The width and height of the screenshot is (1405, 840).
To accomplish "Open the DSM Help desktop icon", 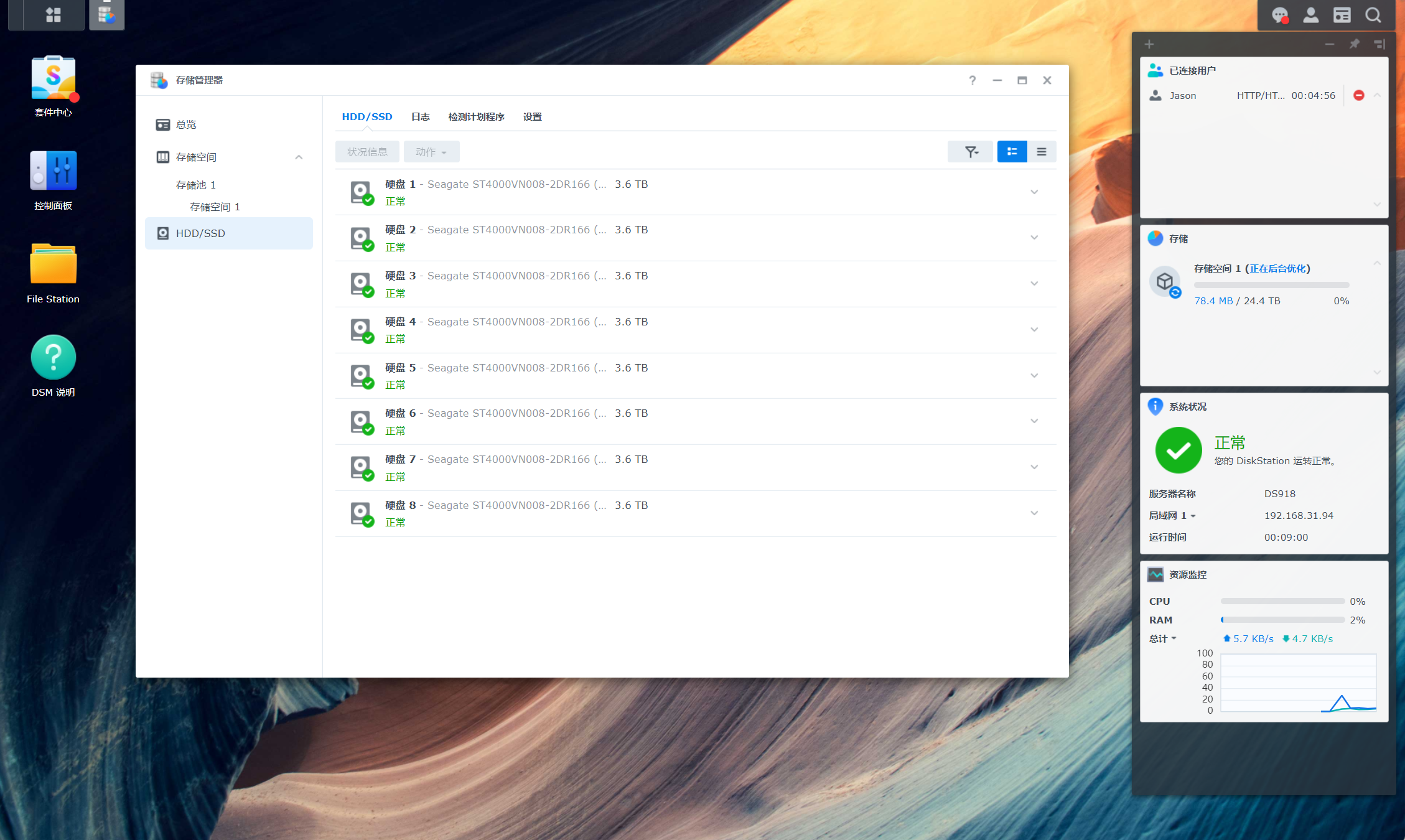I will tap(54, 358).
